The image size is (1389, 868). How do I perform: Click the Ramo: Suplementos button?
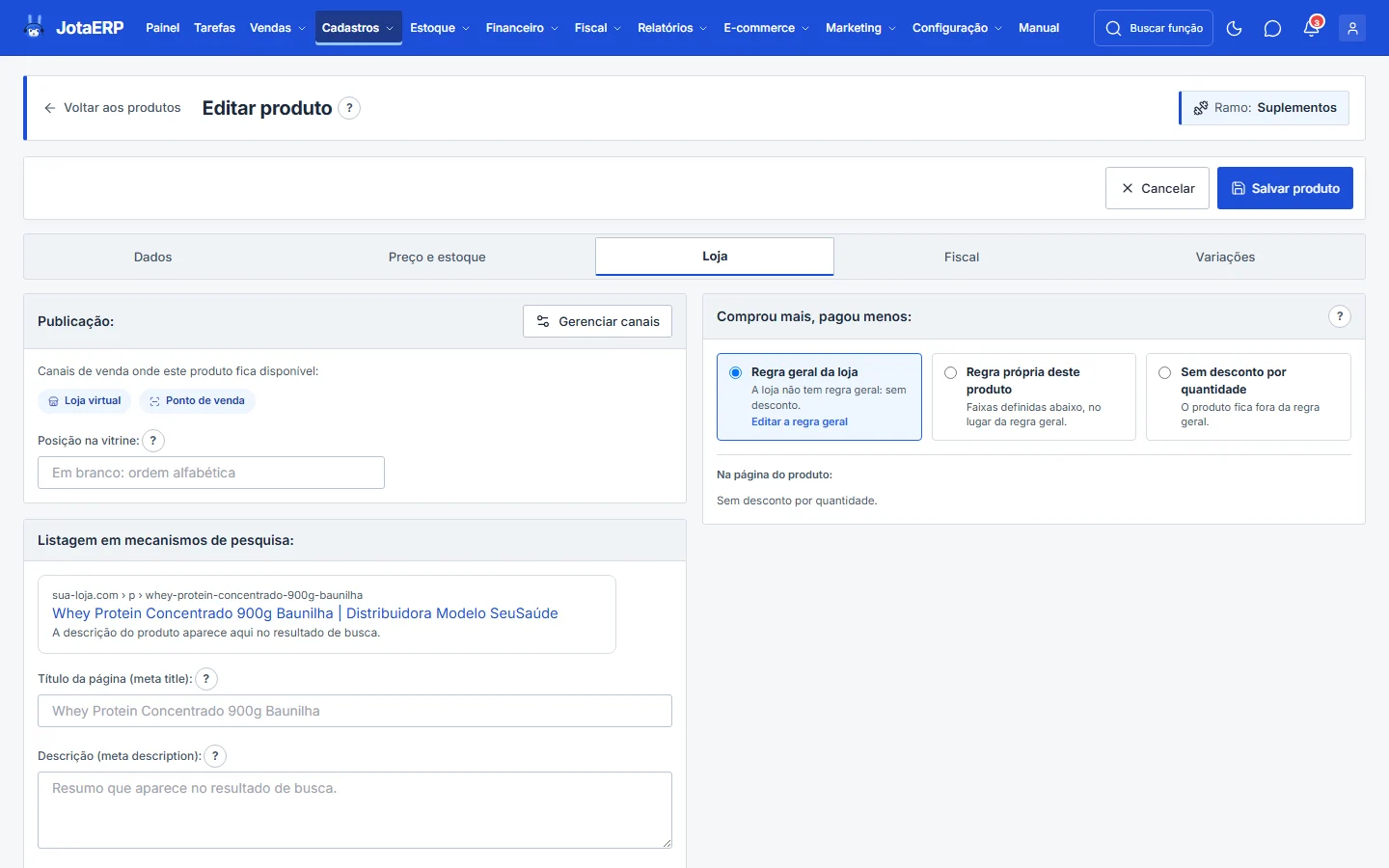(1265, 108)
